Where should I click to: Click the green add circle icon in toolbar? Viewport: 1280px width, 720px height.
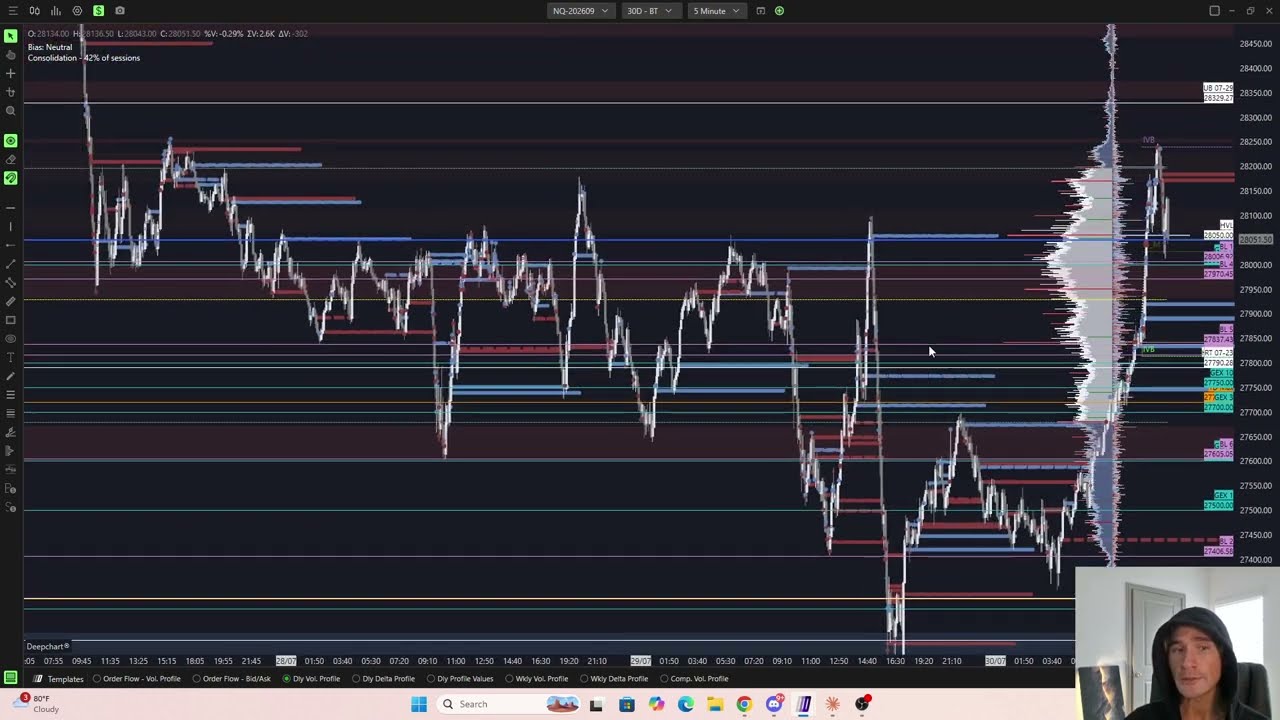point(779,11)
